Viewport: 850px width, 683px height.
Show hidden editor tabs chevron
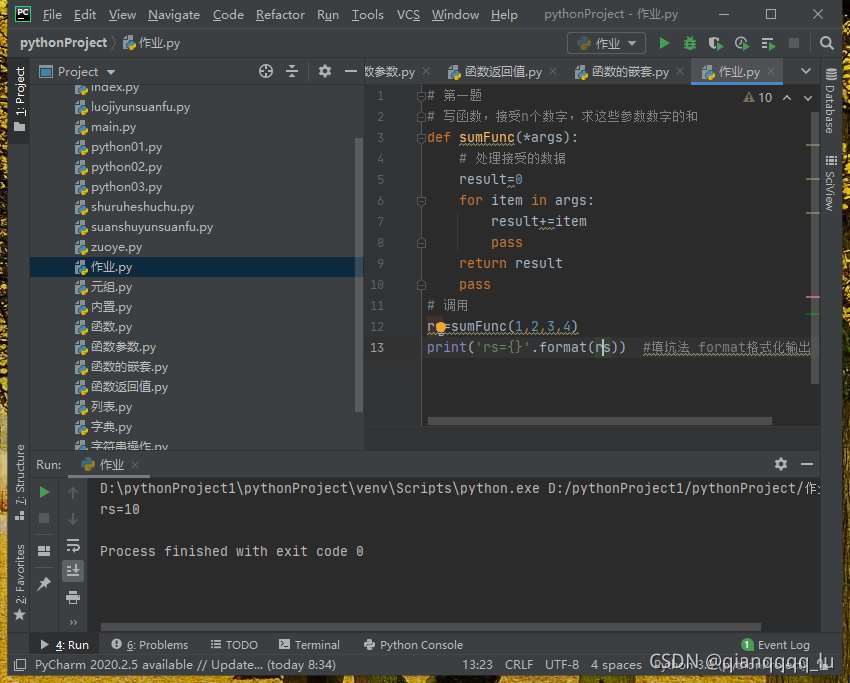806,71
